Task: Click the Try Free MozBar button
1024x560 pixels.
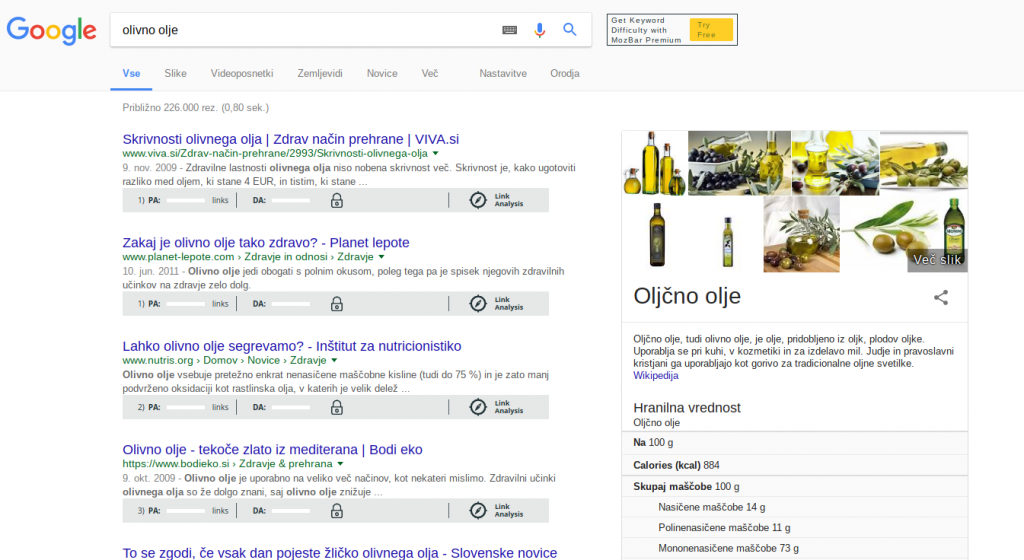Action: coord(711,30)
